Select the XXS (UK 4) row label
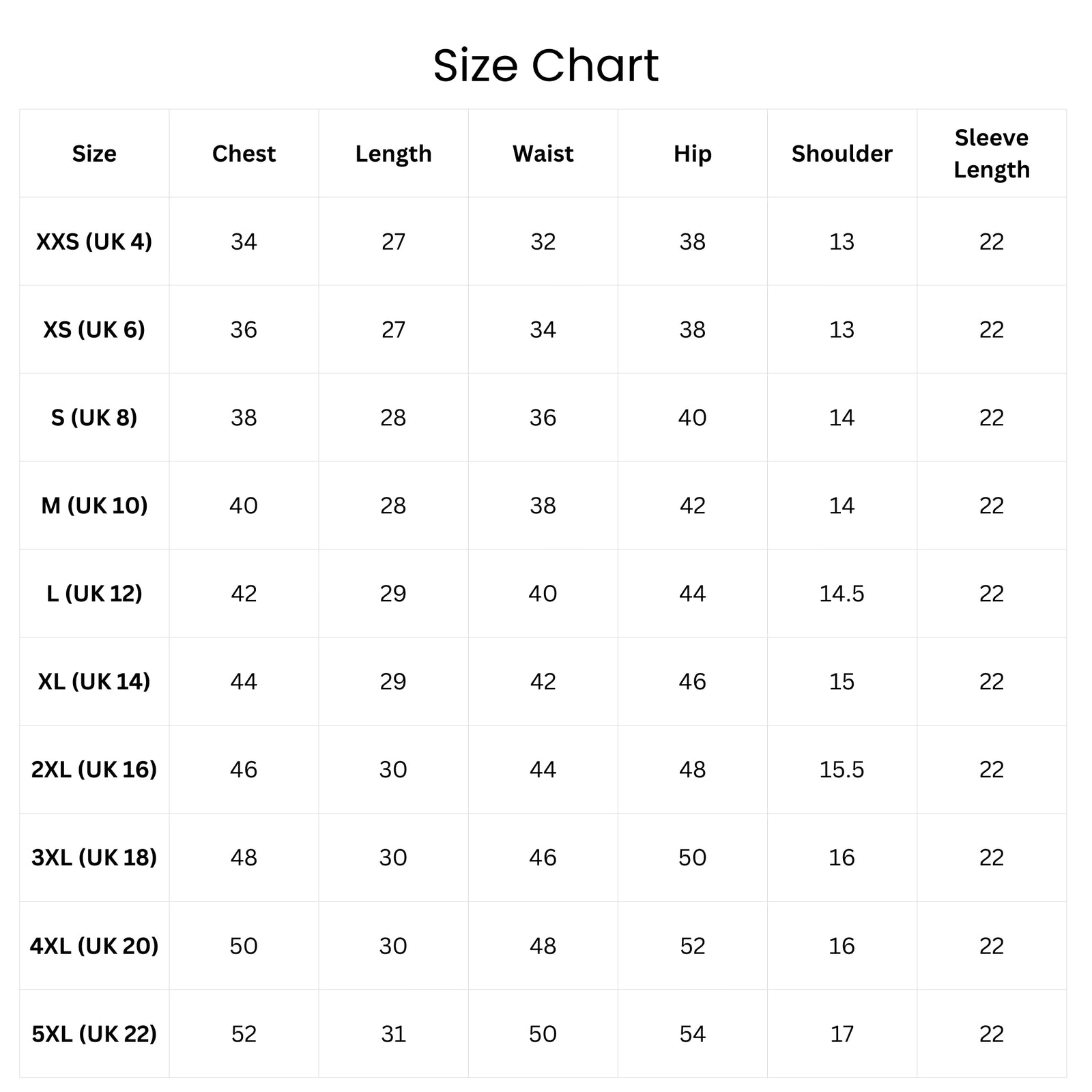This screenshot has height=1092, width=1092. pyautogui.click(x=94, y=242)
